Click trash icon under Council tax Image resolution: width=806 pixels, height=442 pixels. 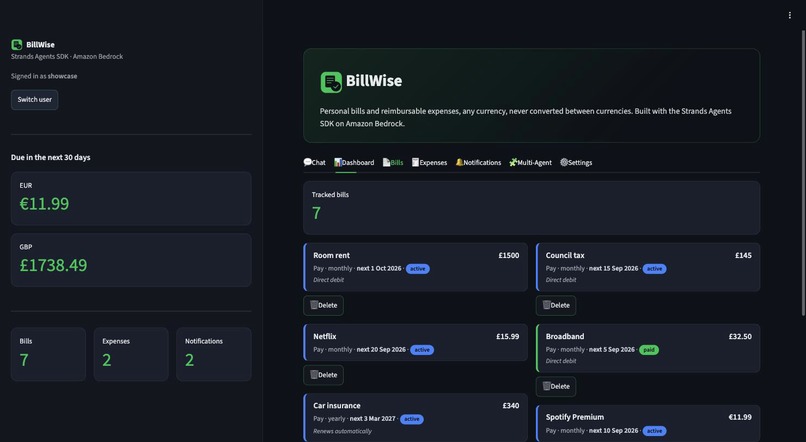pyautogui.click(x=546, y=305)
